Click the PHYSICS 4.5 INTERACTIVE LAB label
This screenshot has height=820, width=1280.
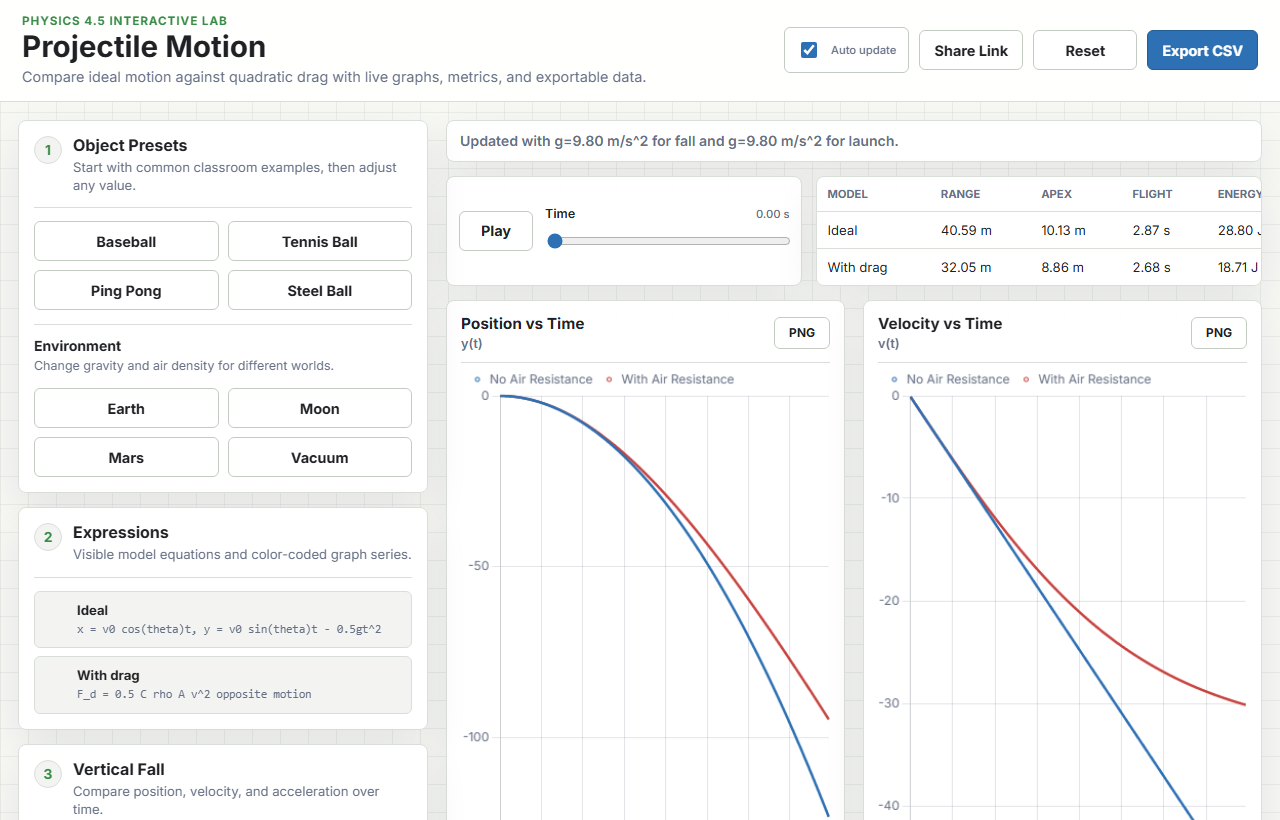(x=124, y=21)
